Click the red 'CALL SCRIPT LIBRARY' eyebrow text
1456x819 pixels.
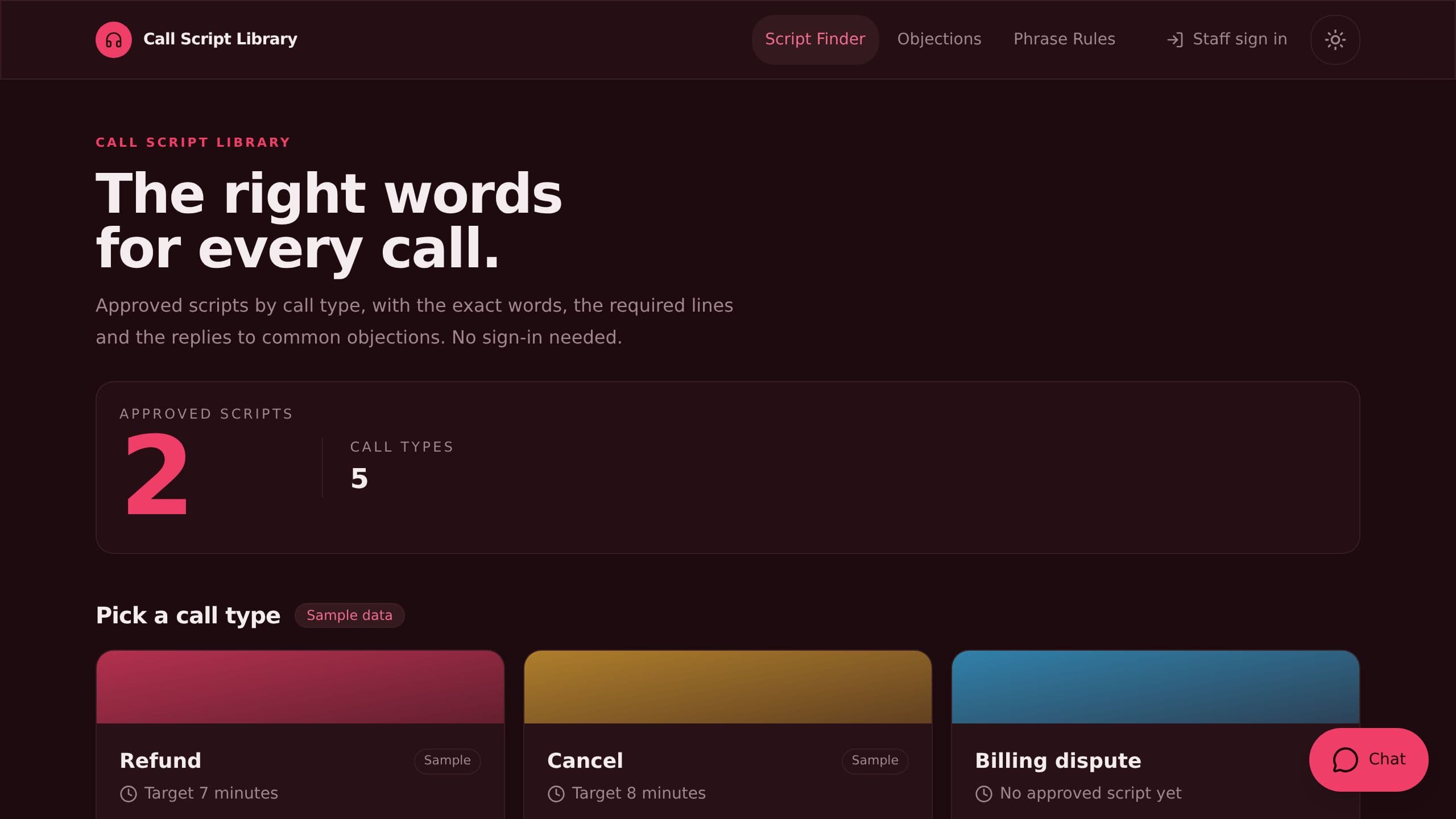193,143
